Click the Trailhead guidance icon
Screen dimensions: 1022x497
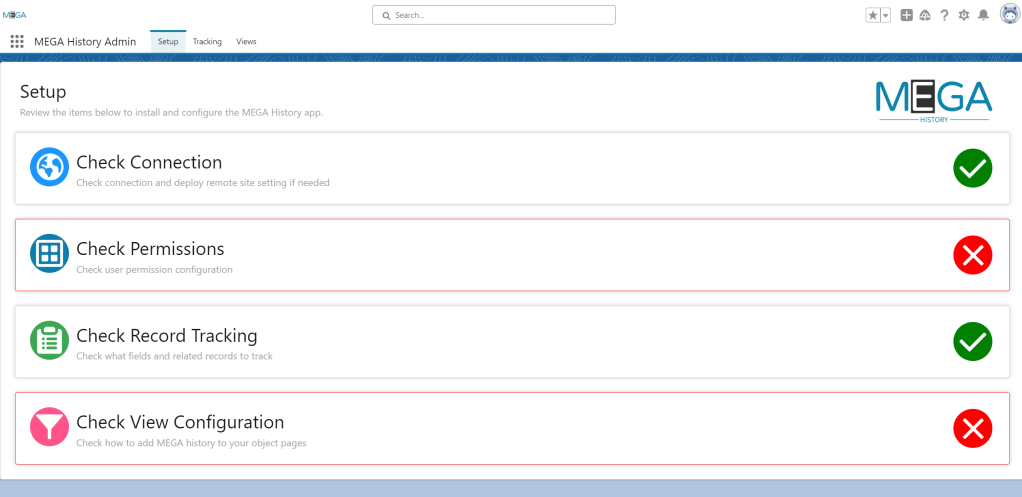point(925,15)
